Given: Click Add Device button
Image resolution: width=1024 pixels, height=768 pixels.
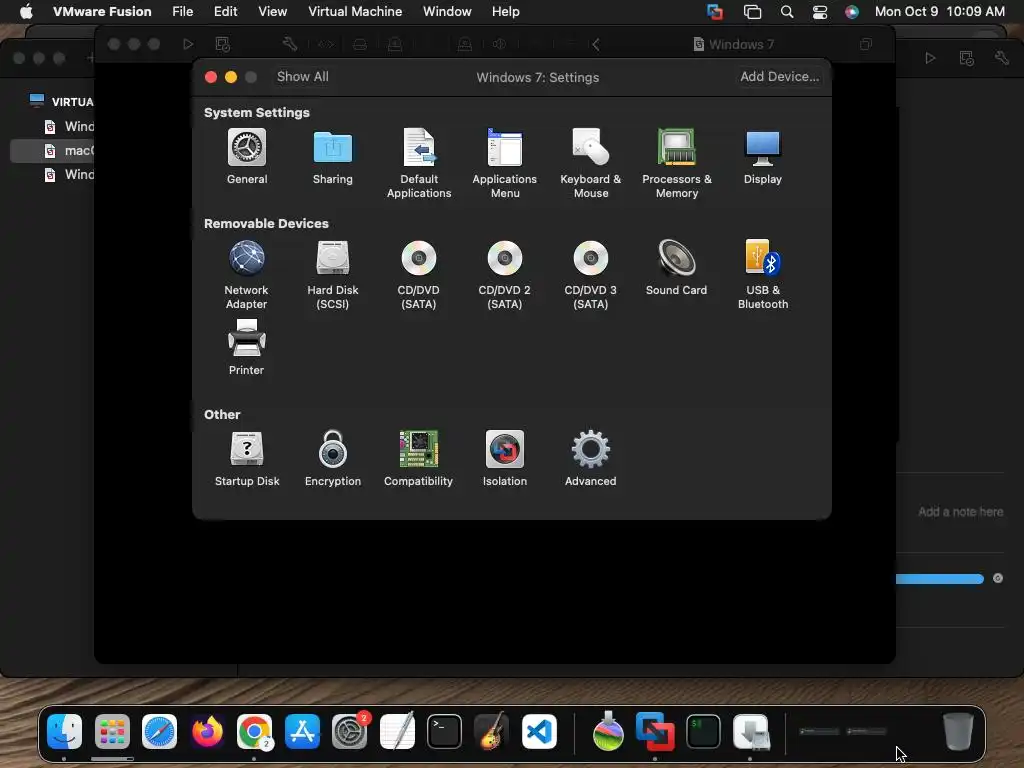Looking at the screenshot, I should [779, 76].
